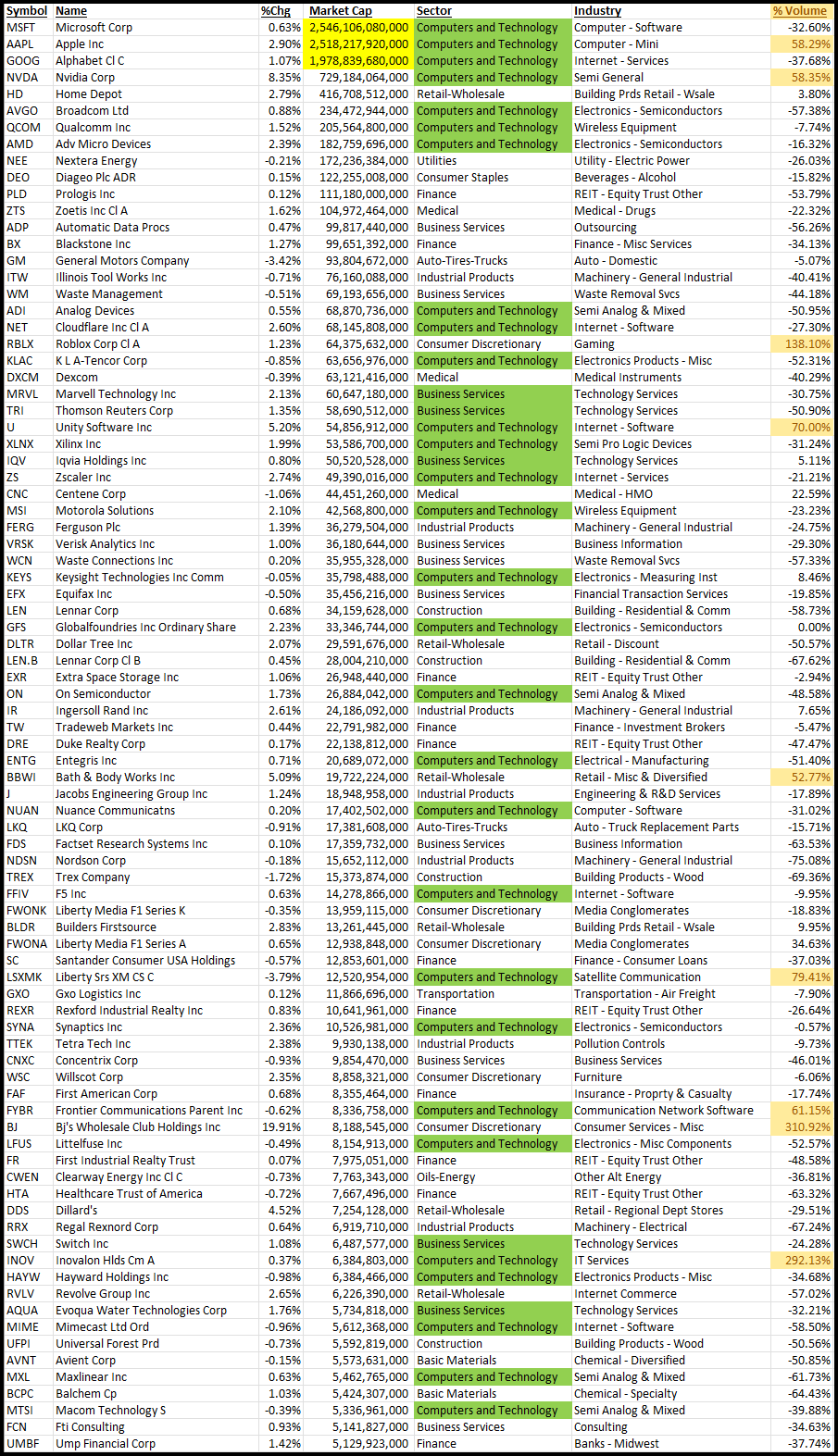Click the LEN.B symbol cell

pos(22,661)
